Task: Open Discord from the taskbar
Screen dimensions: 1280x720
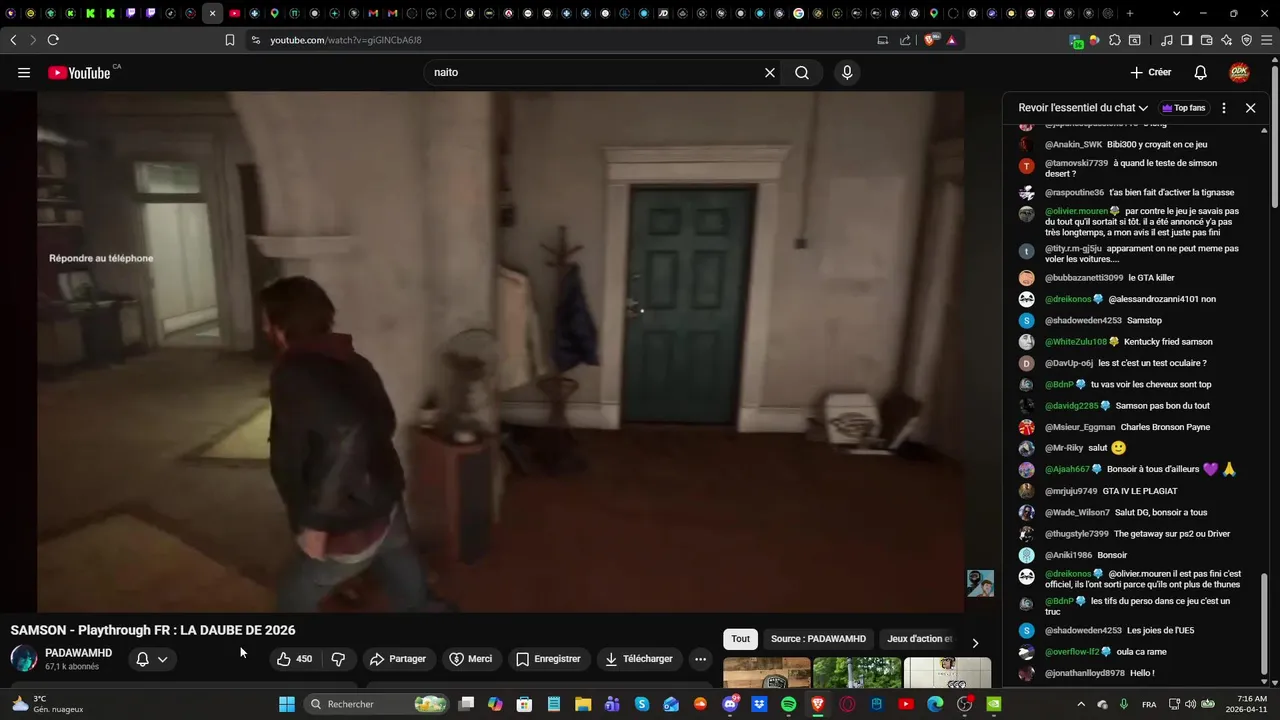Action: tap(730, 704)
